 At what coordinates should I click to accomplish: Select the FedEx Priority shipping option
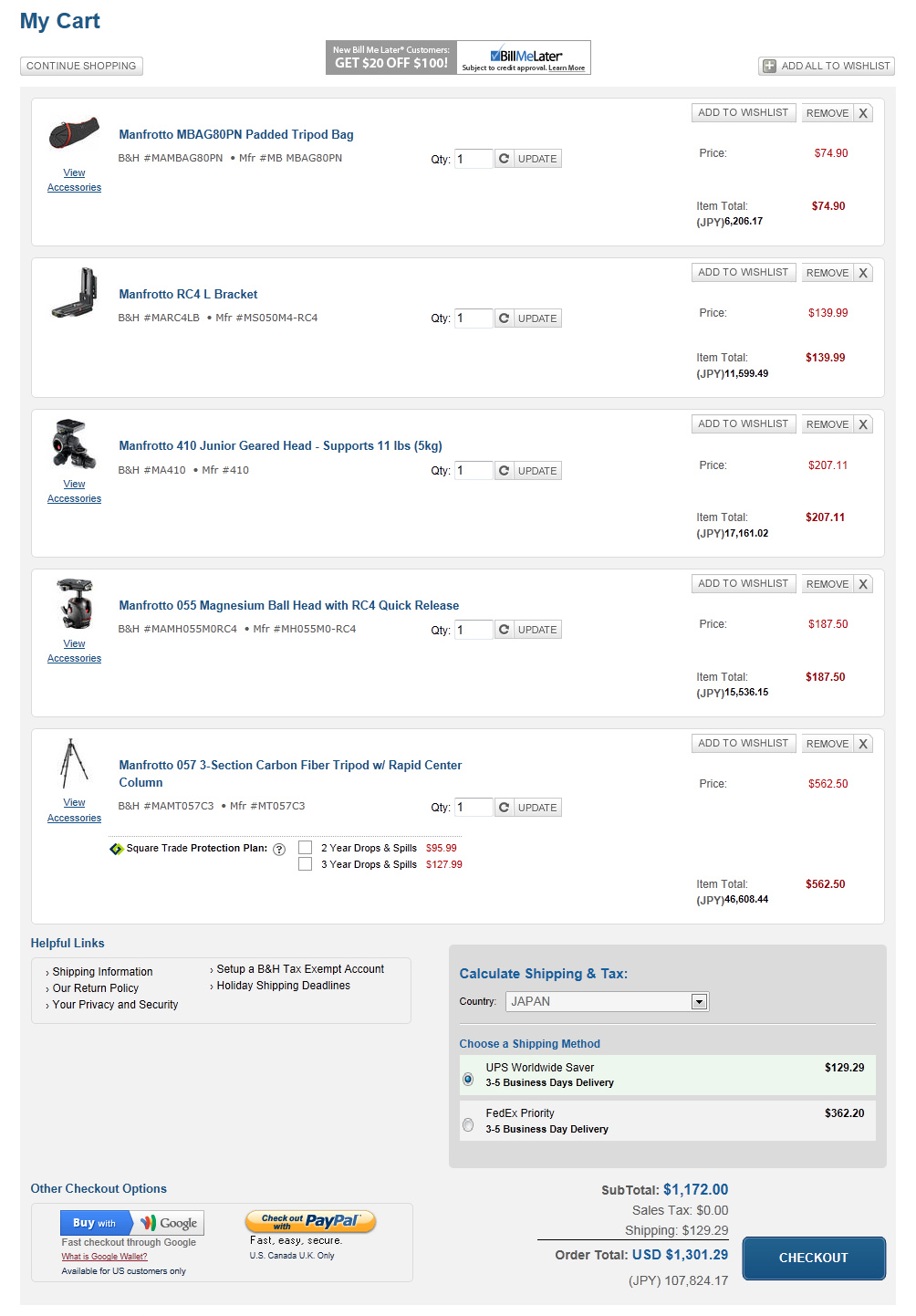pos(468,1125)
